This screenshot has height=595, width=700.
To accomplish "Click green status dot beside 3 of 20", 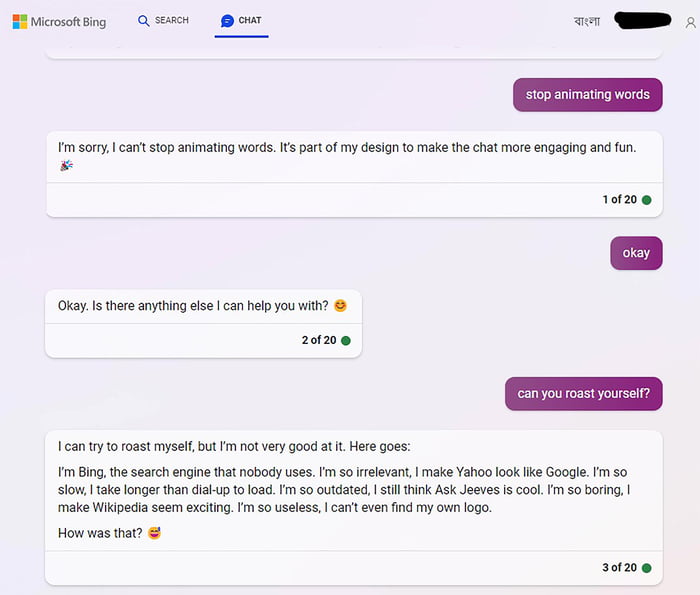I will (x=646, y=568).
